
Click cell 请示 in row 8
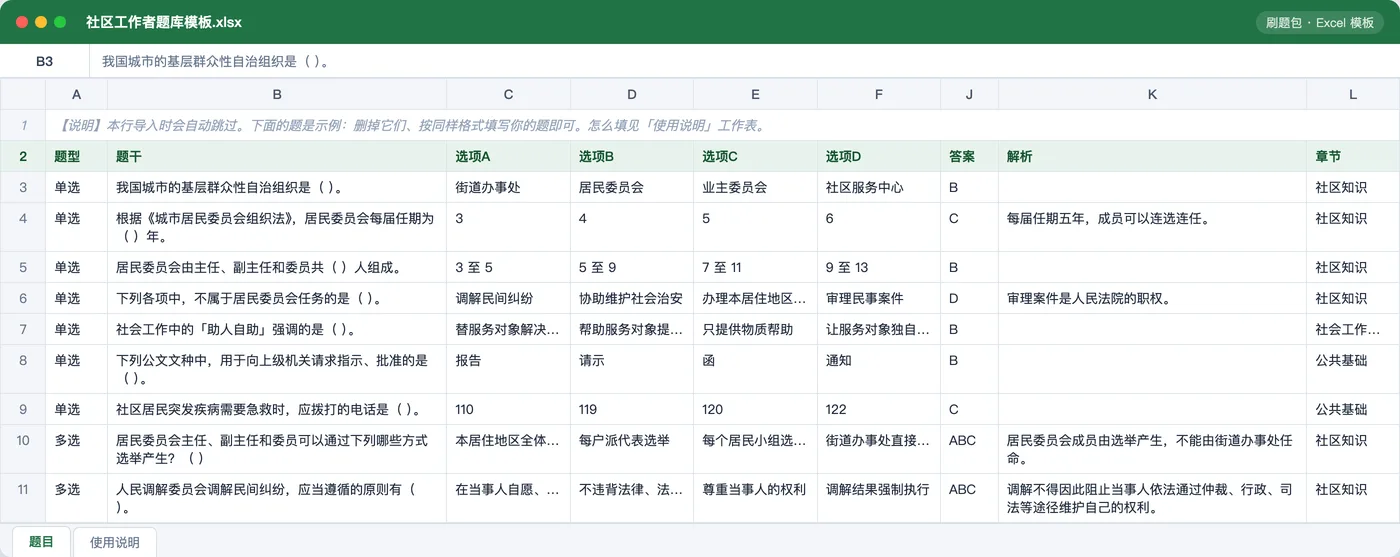pos(632,369)
